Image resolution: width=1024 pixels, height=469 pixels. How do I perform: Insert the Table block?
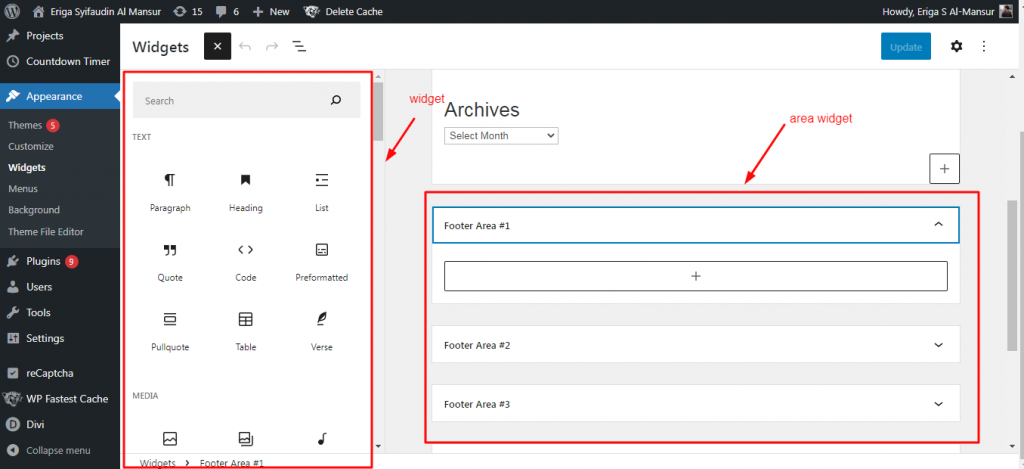coord(246,332)
